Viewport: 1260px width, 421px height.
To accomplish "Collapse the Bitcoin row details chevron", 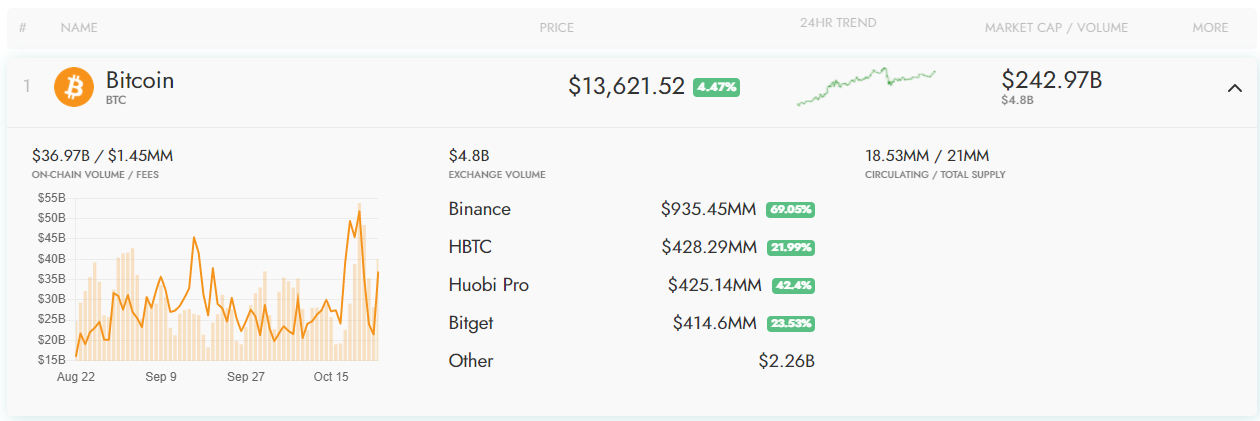I will [1234, 88].
